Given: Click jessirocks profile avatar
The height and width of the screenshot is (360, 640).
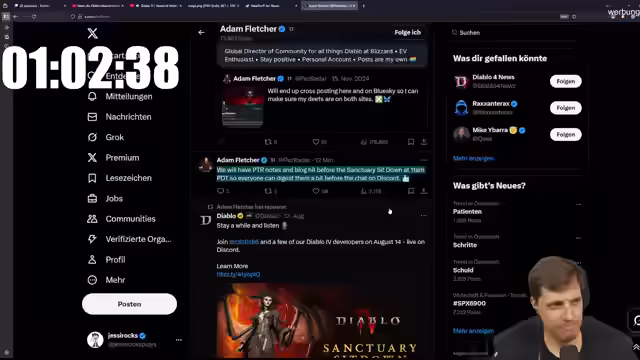Looking at the screenshot, I should pos(95,340).
